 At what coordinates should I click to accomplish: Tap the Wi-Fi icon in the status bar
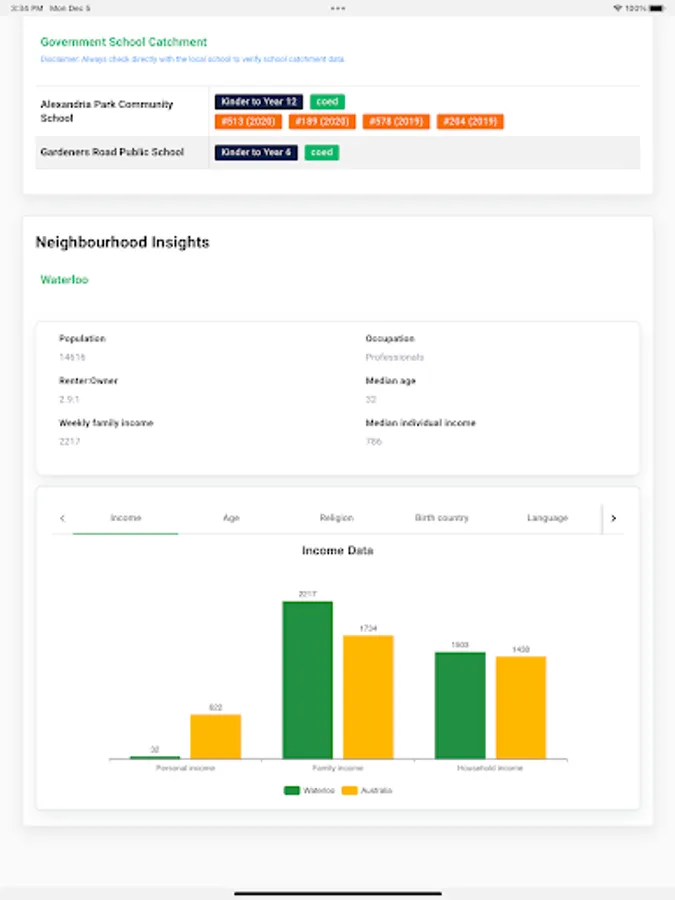(x=618, y=8)
